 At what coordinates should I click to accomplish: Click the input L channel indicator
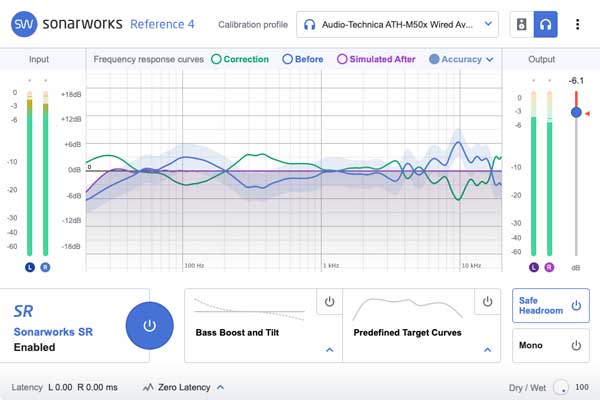pyautogui.click(x=30, y=267)
